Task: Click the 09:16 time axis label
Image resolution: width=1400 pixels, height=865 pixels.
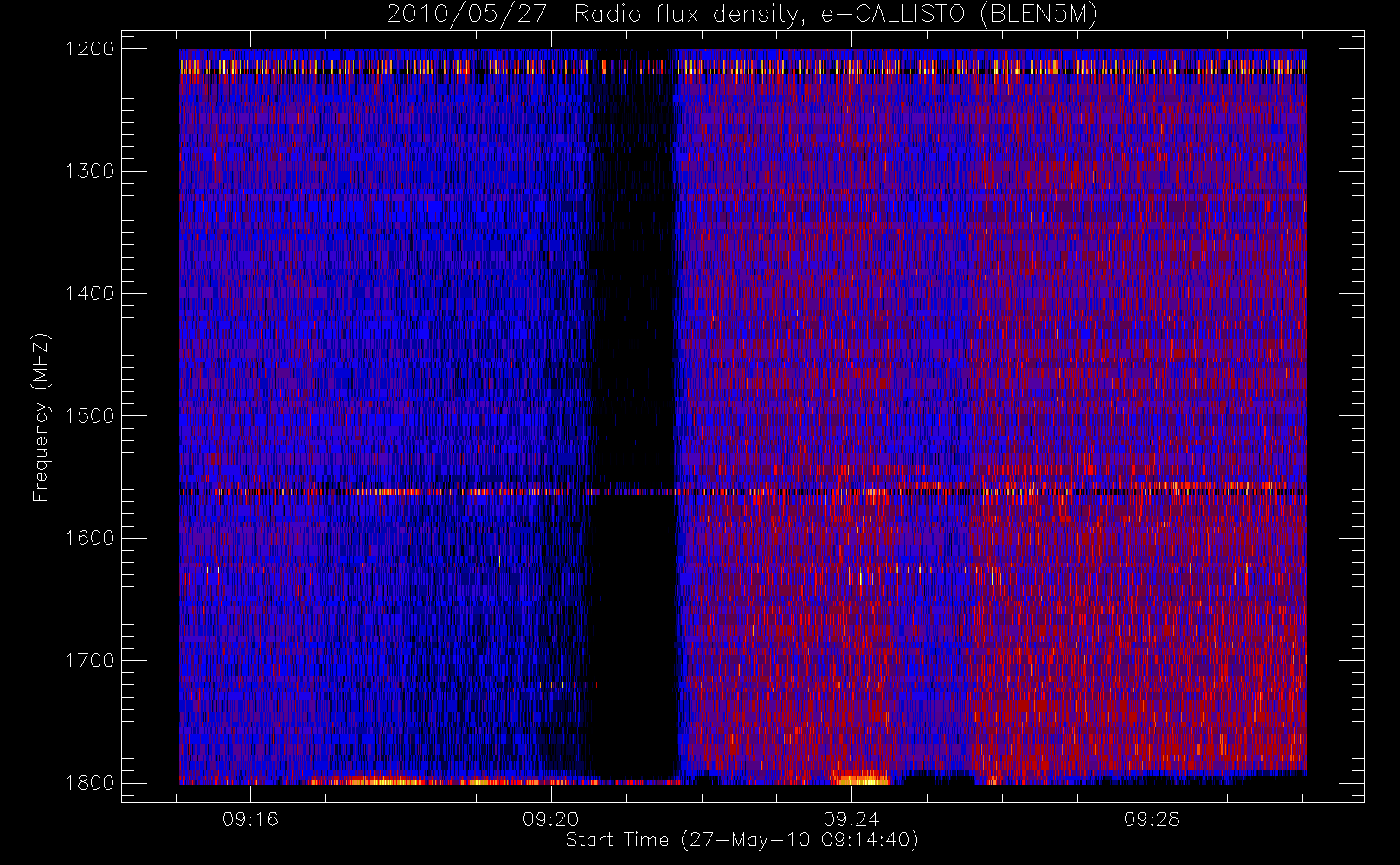Action: click(x=251, y=819)
